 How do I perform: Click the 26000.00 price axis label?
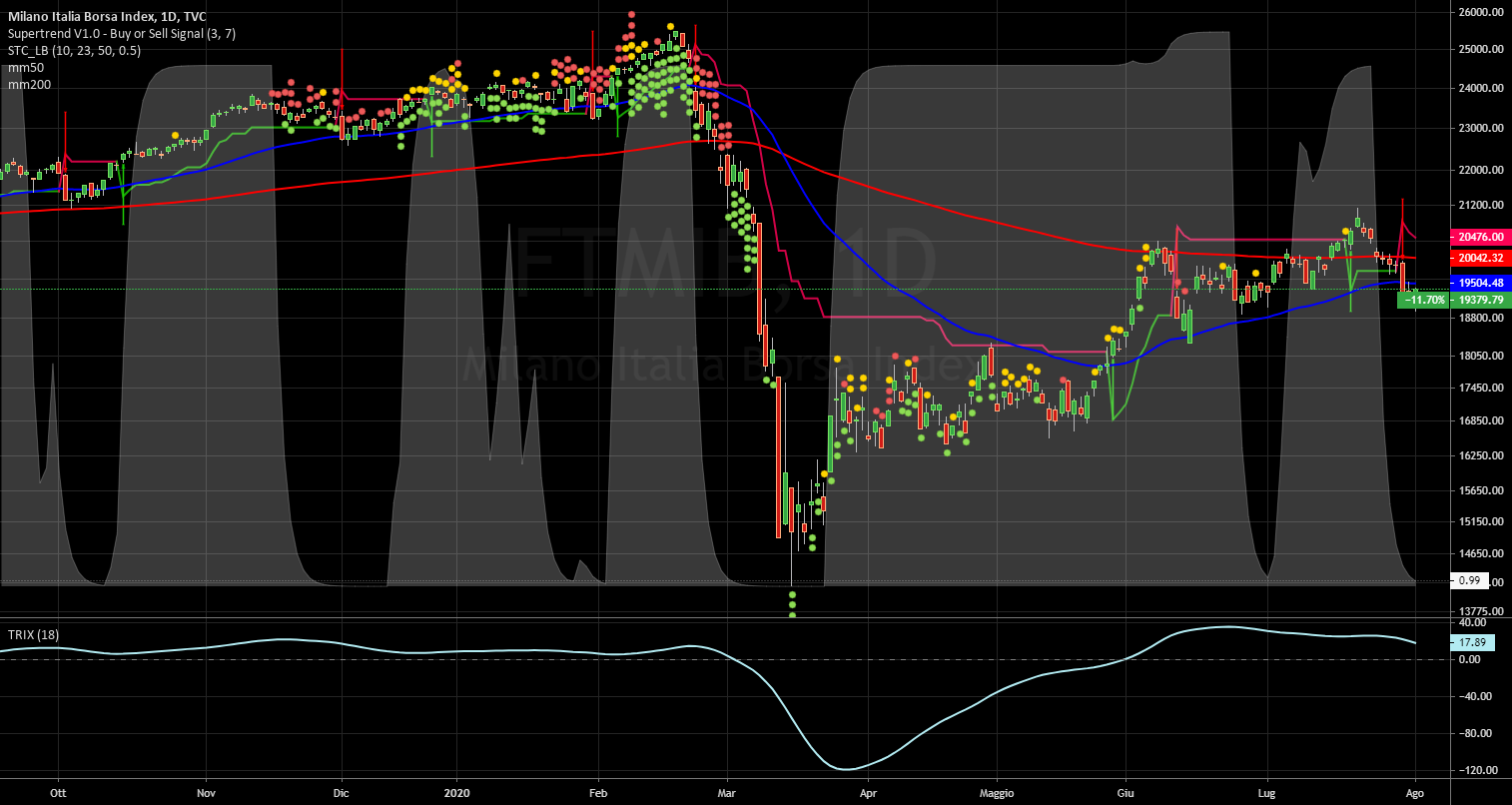point(1480,12)
